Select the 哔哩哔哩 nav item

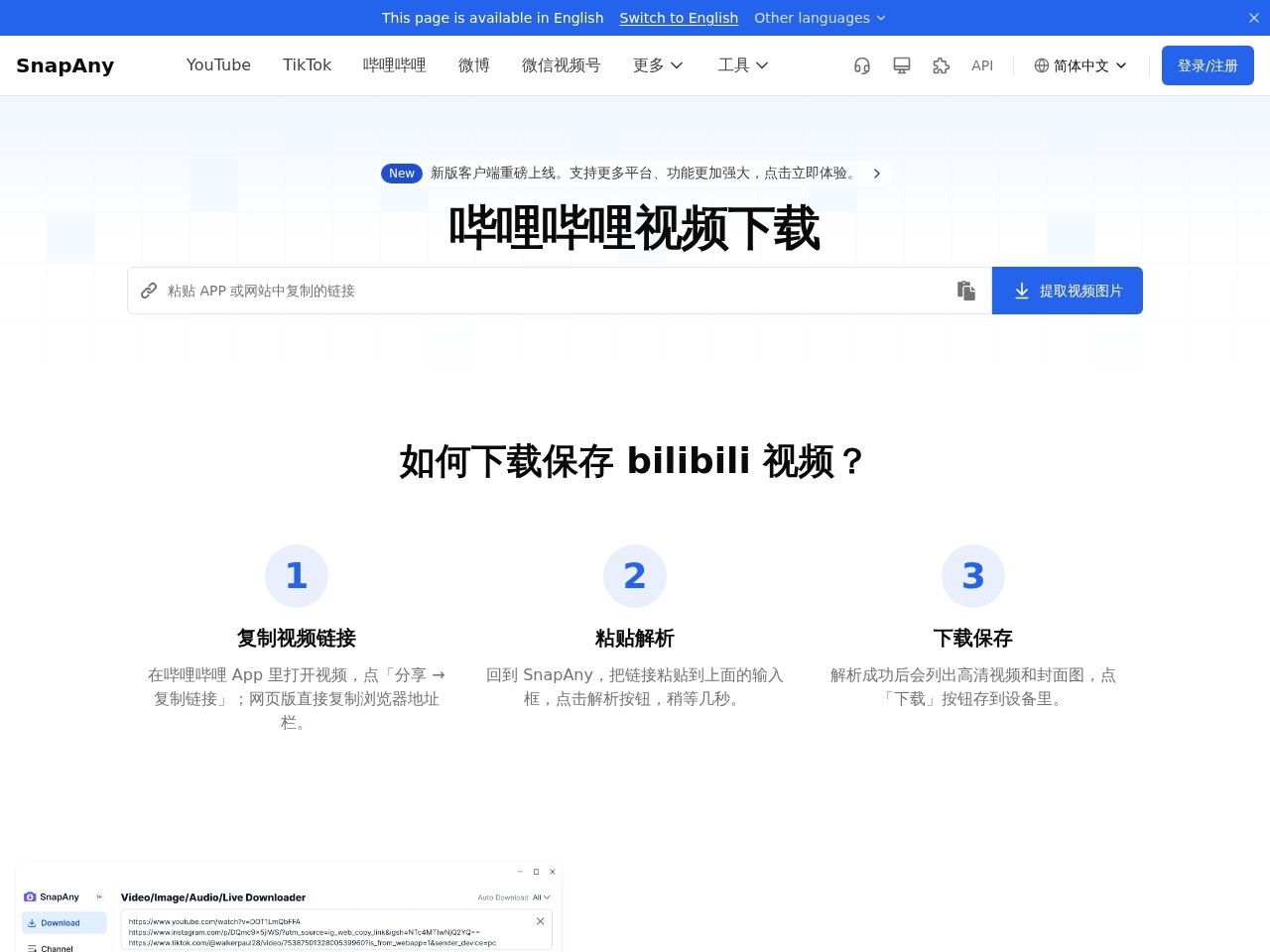[395, 64]
